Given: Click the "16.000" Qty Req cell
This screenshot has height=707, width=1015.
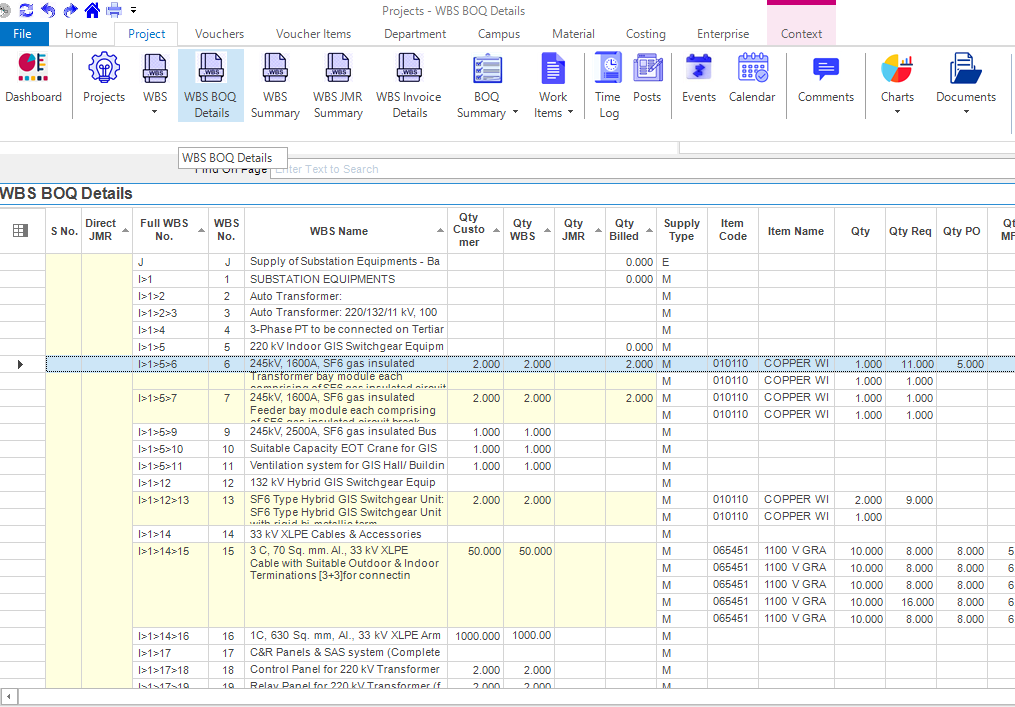Looking at the screenshot, I should click(x=910, y=602).
